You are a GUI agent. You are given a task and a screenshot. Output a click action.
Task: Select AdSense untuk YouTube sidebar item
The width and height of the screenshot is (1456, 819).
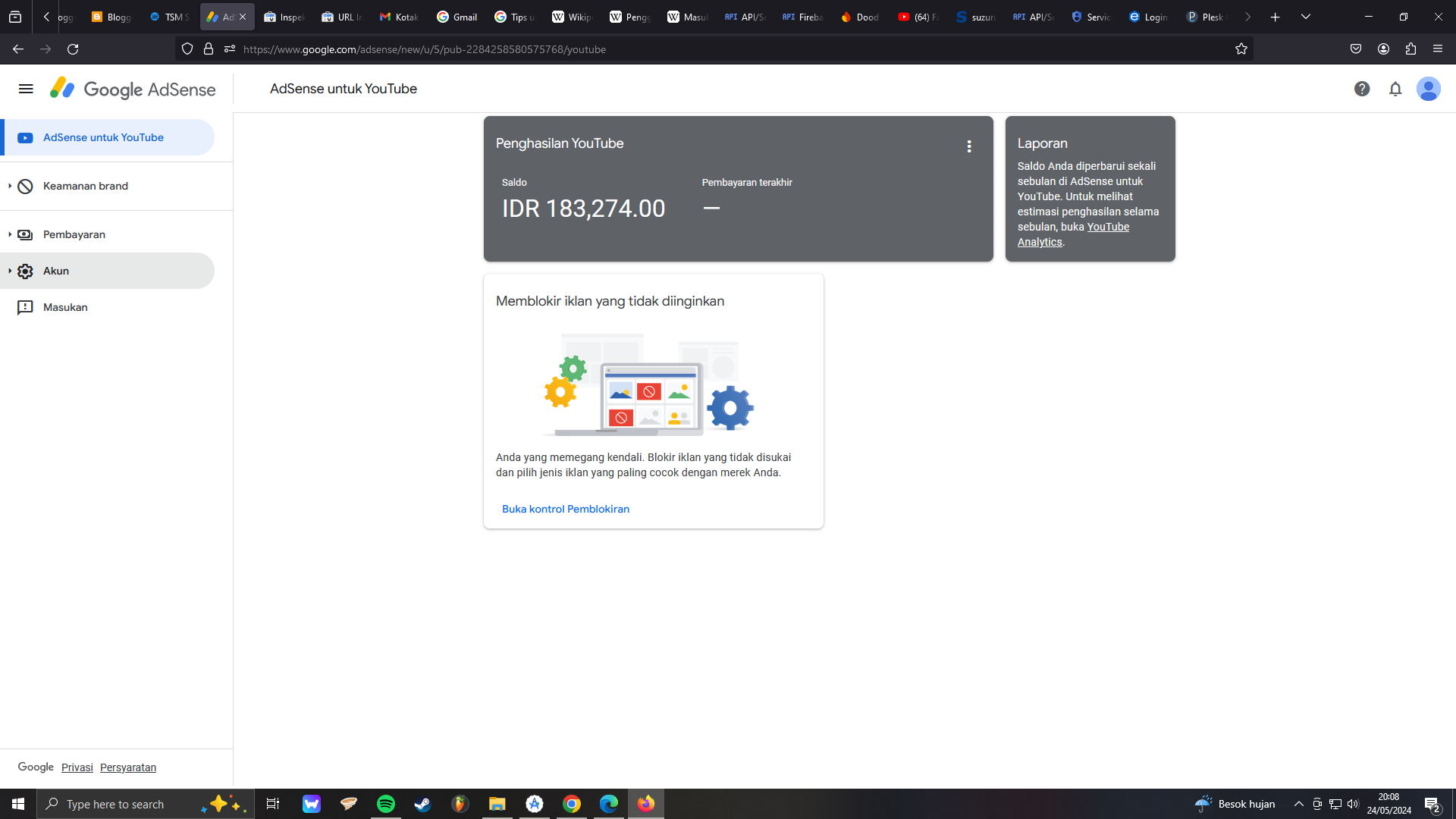click(x=103, y=137)
